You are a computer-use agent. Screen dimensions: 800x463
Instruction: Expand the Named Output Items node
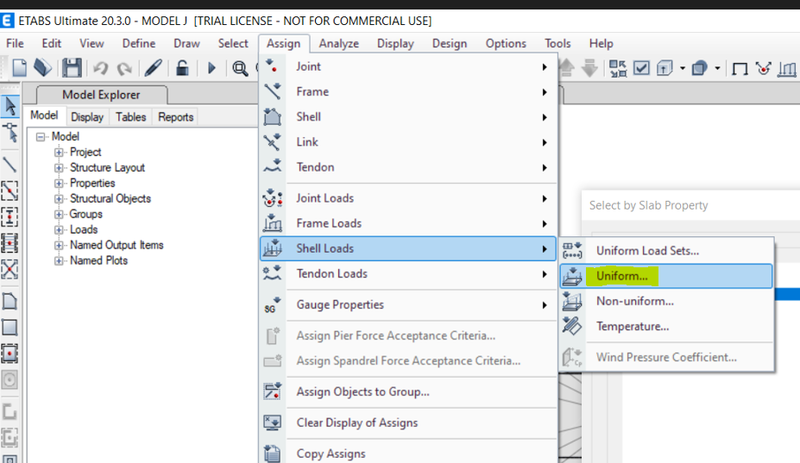click(59, 245)
